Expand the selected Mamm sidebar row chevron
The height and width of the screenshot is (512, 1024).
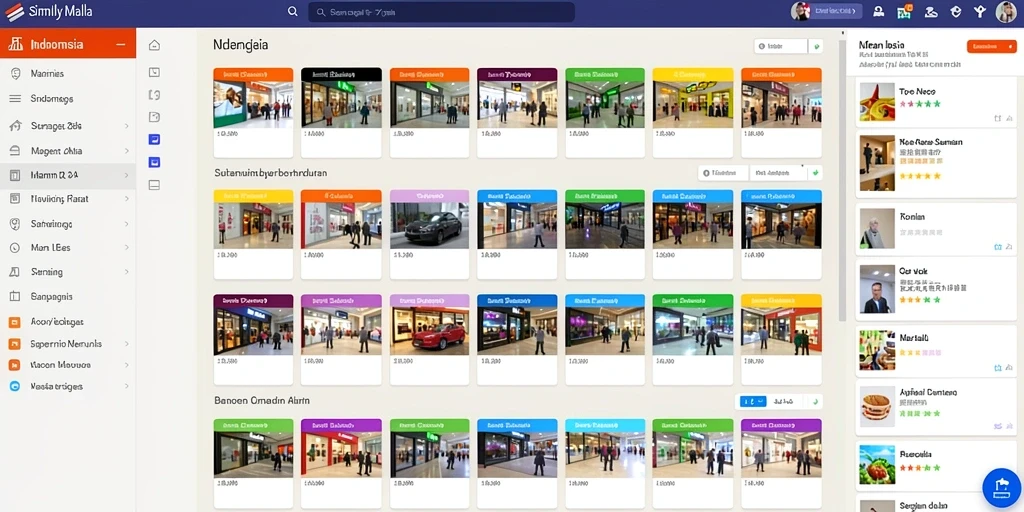pyautogui.click(x=126, y=175)
